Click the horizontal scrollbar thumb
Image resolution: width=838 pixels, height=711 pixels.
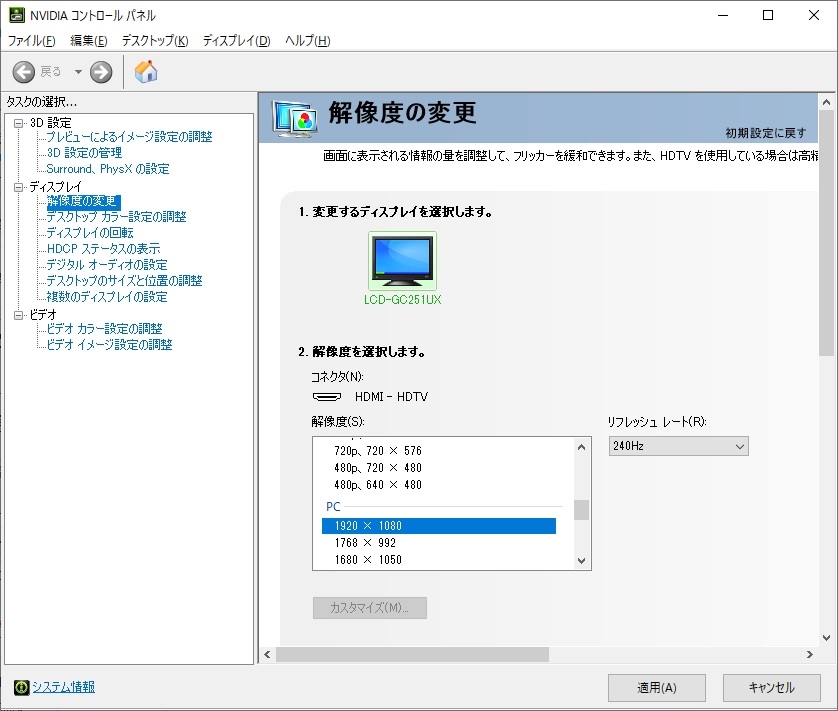coord(412,654)
